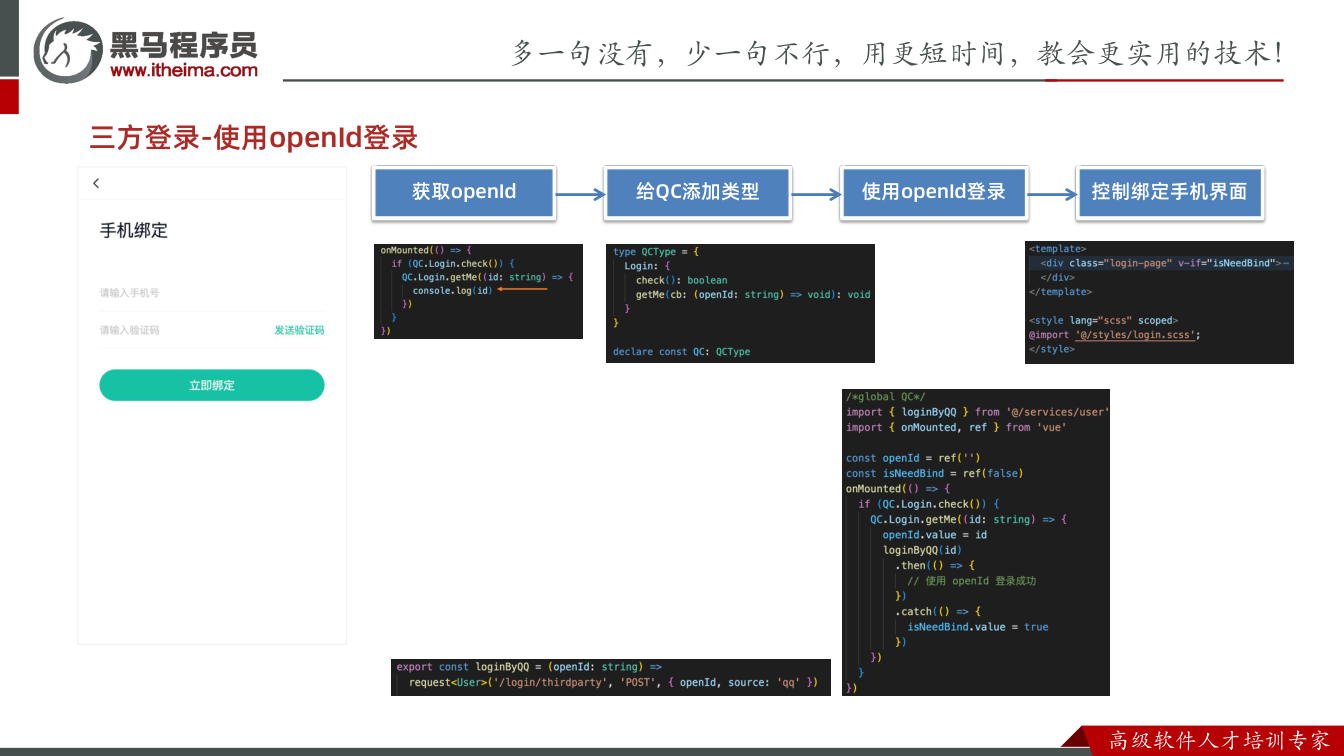The width and height of the screenshot is (1344, 756).
Task: Click the type QCType code snippet
Action: coord(740,303)
